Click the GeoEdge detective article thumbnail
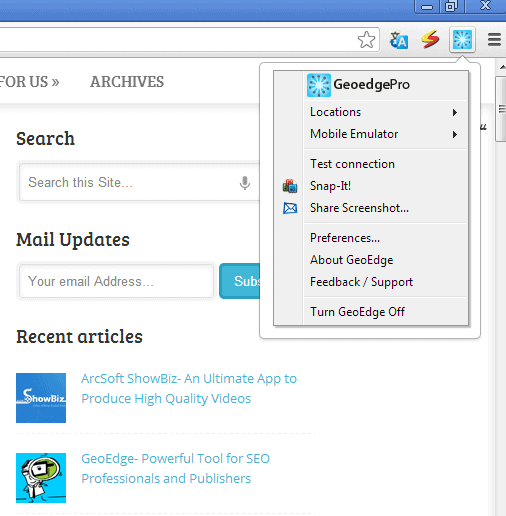Viewport: 506px width, 516px height. tap(41, 478)
